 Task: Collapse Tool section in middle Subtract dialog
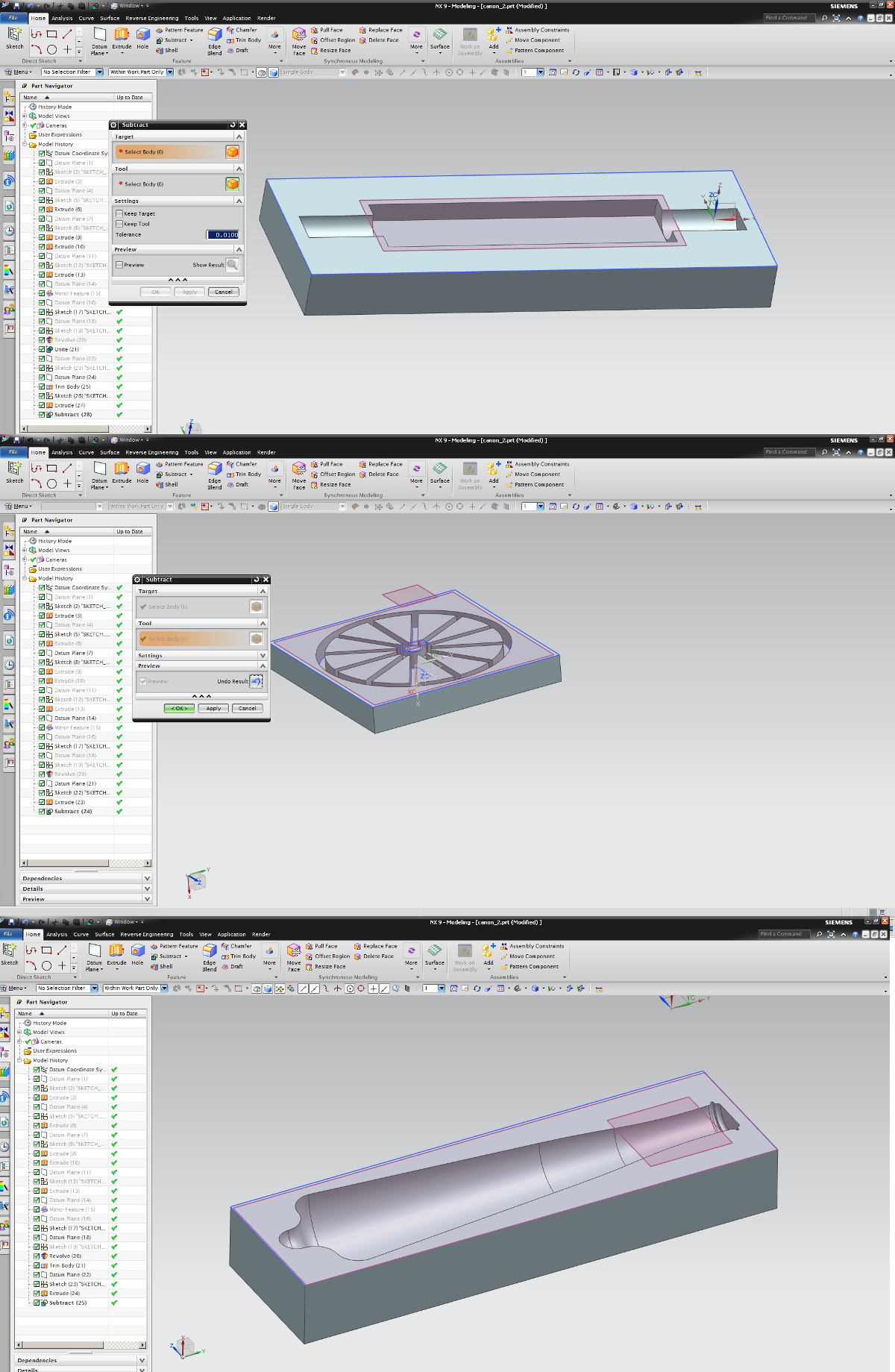click(263, 623)
